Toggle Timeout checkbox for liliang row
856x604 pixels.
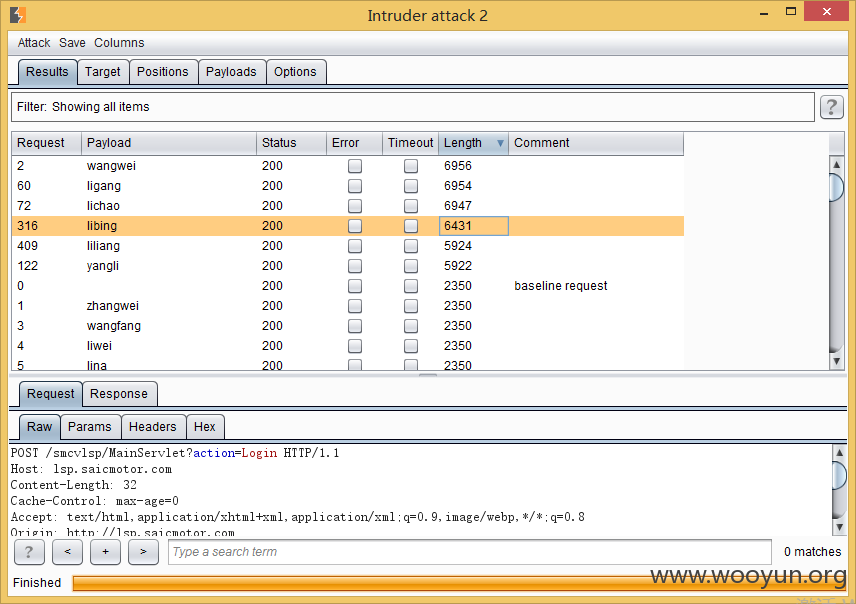click(x=411, y=246)
